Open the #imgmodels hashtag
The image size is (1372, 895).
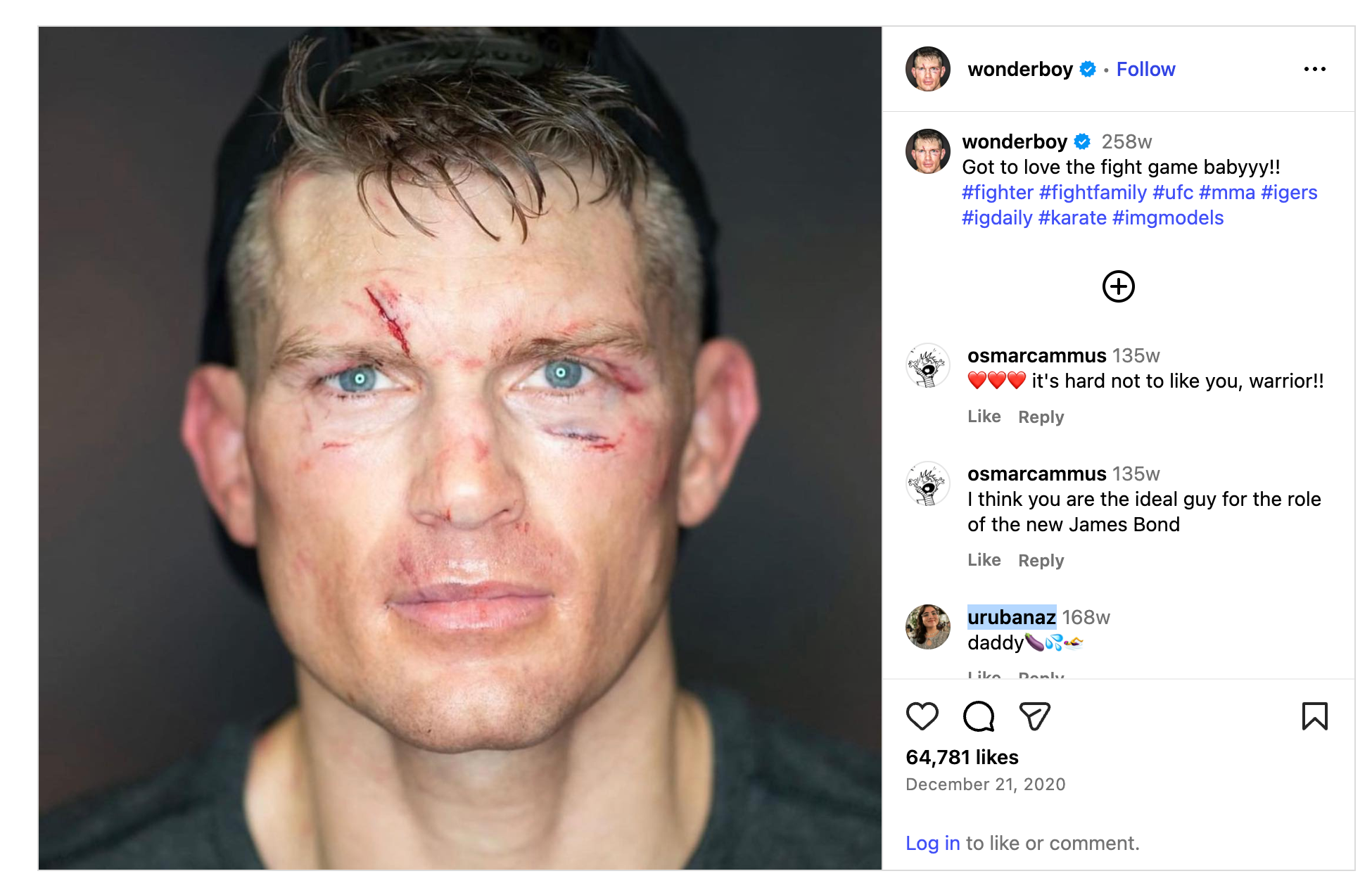[1168, 217]
